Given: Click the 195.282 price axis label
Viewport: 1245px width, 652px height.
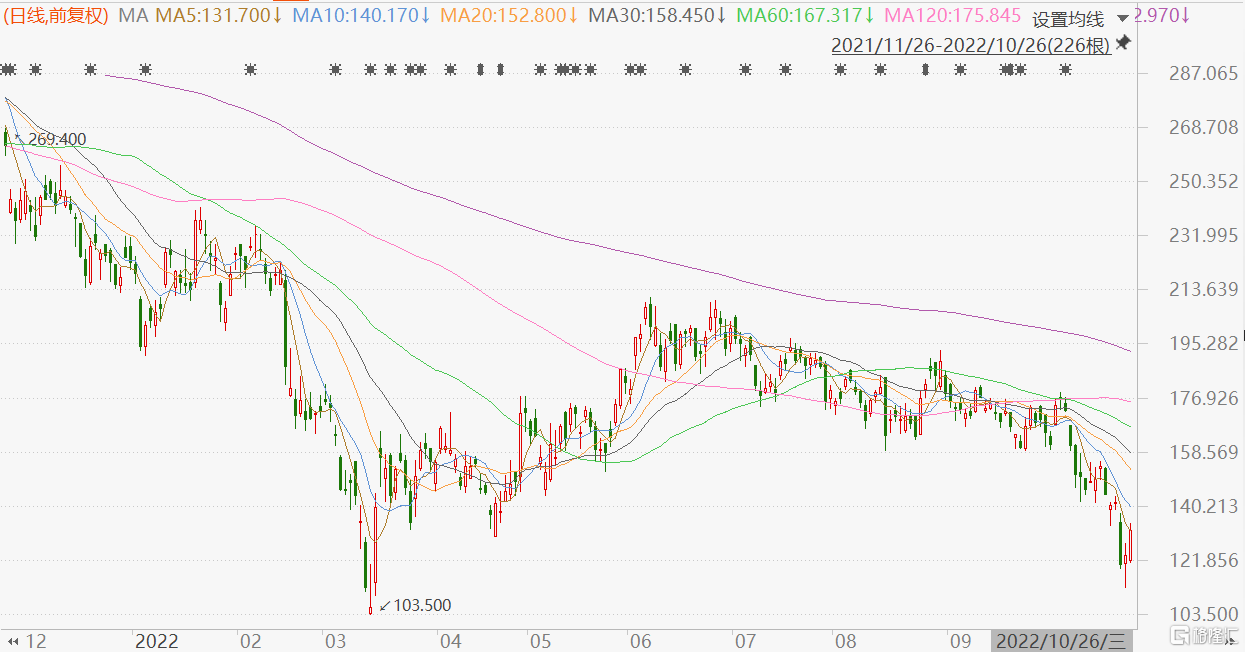Looking at the screenshot, I should pyautogui.click(x=1187, y=343).
